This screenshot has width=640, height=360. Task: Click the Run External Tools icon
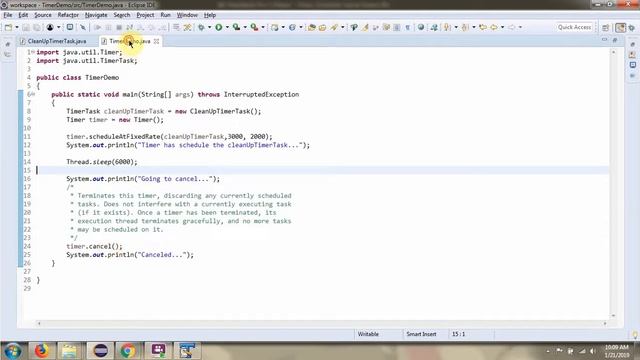[x=254, y=27]
